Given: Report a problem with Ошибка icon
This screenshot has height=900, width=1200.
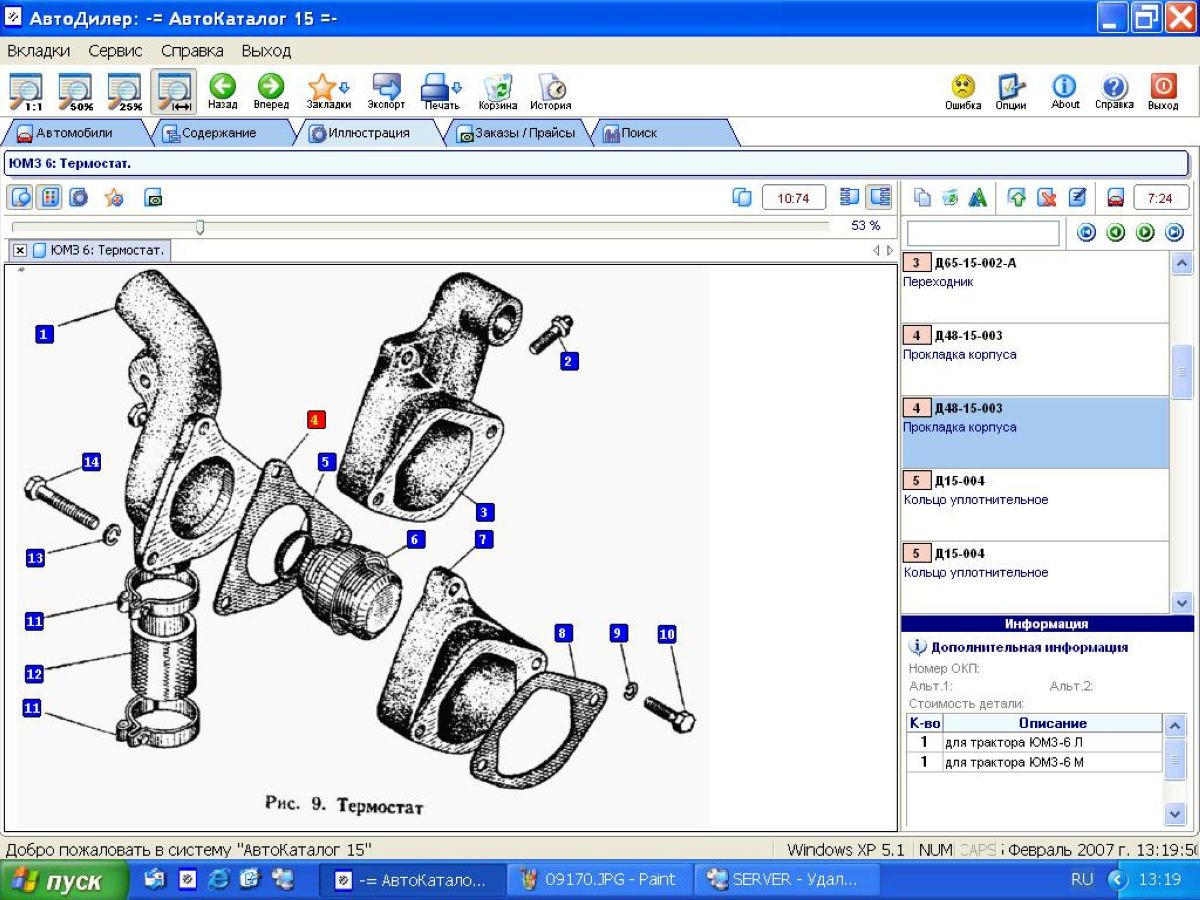Looking at the screenshot, I should coord(963,91).
